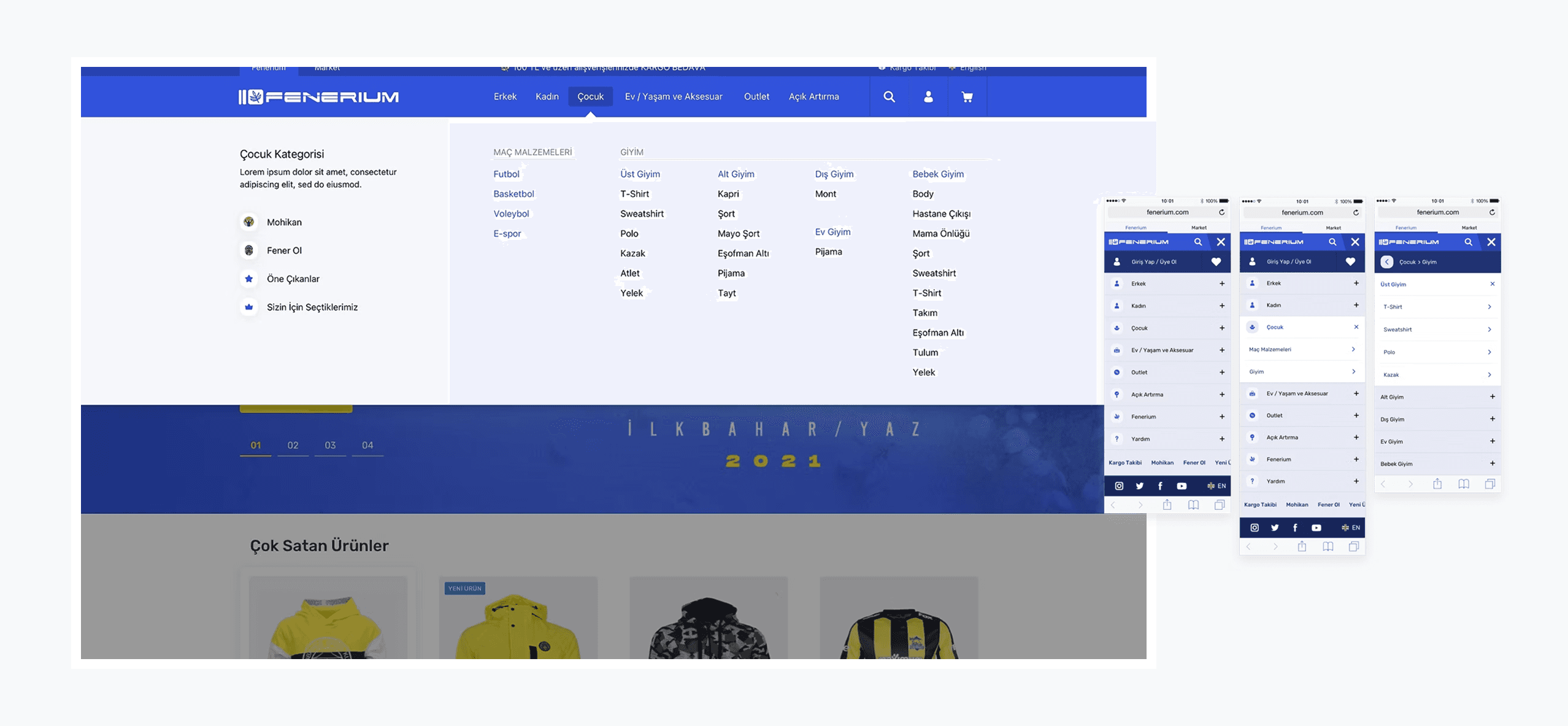Open the Sweatshirt chevron in mobile submenu
This screenshot has width=1568, height=726.
pos(1489,330)
